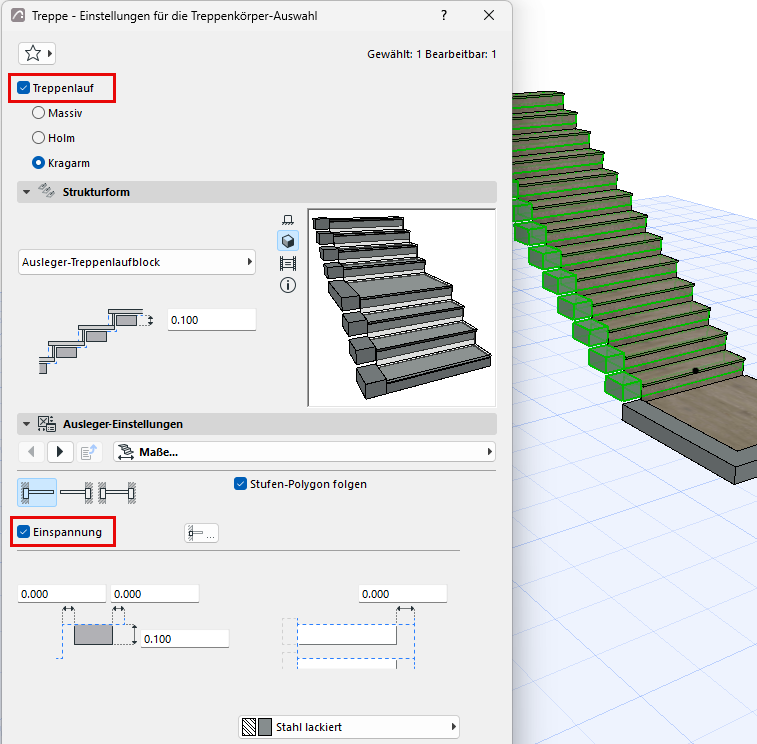
Task: Toggle the Einspannung checkbox
Action: click(23, 532)
